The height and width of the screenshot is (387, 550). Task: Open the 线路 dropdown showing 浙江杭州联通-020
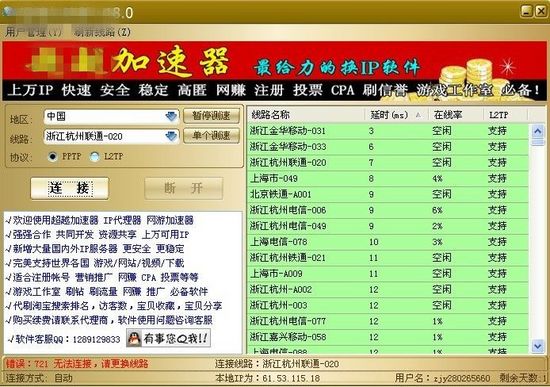[x=112, y=136]
